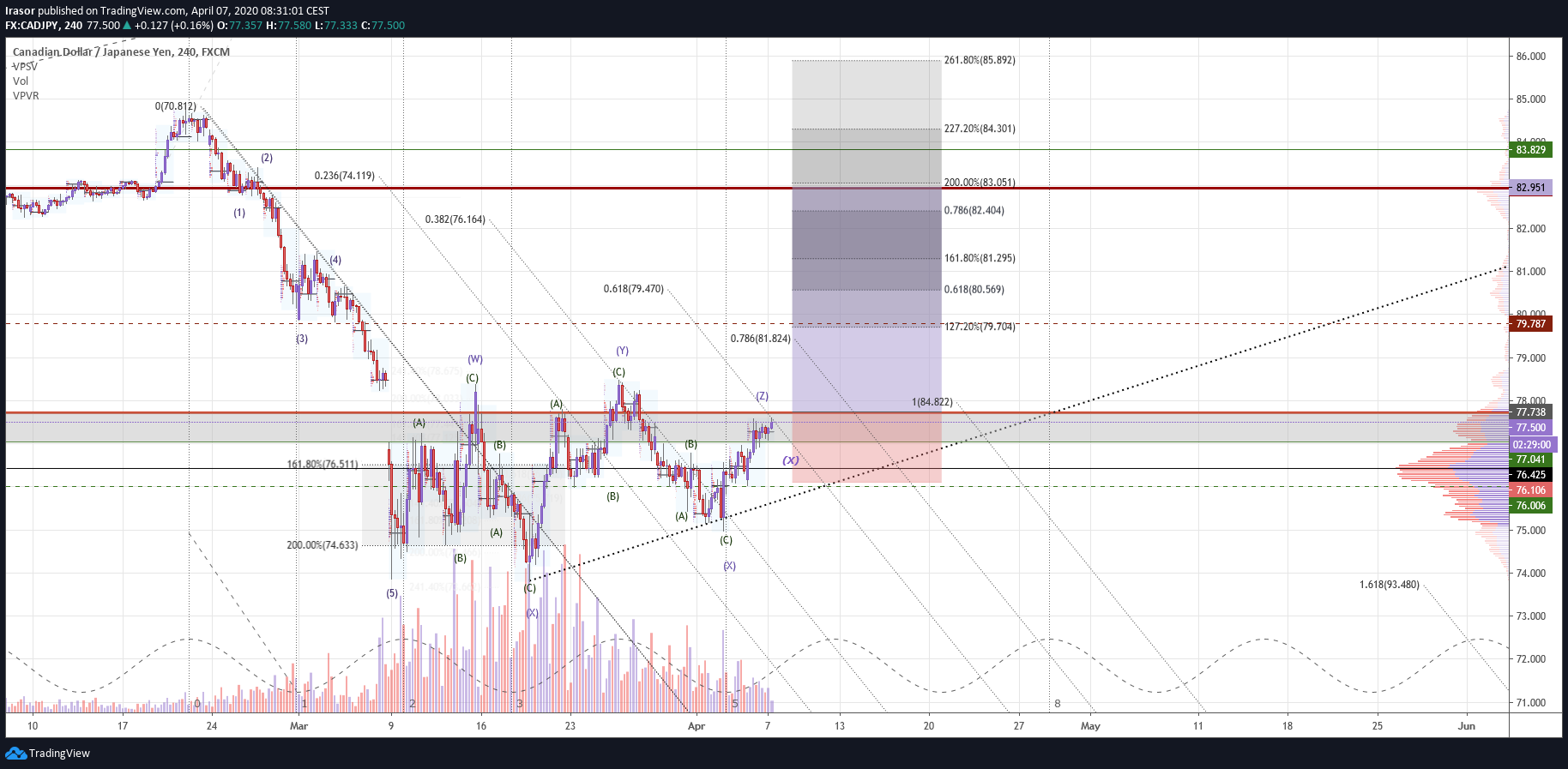Image resolution: width=1568 pixels, height=769 pixels.
Task: Select the 161.80%(76.511) extension label
Action: click(x=323, y=465)
